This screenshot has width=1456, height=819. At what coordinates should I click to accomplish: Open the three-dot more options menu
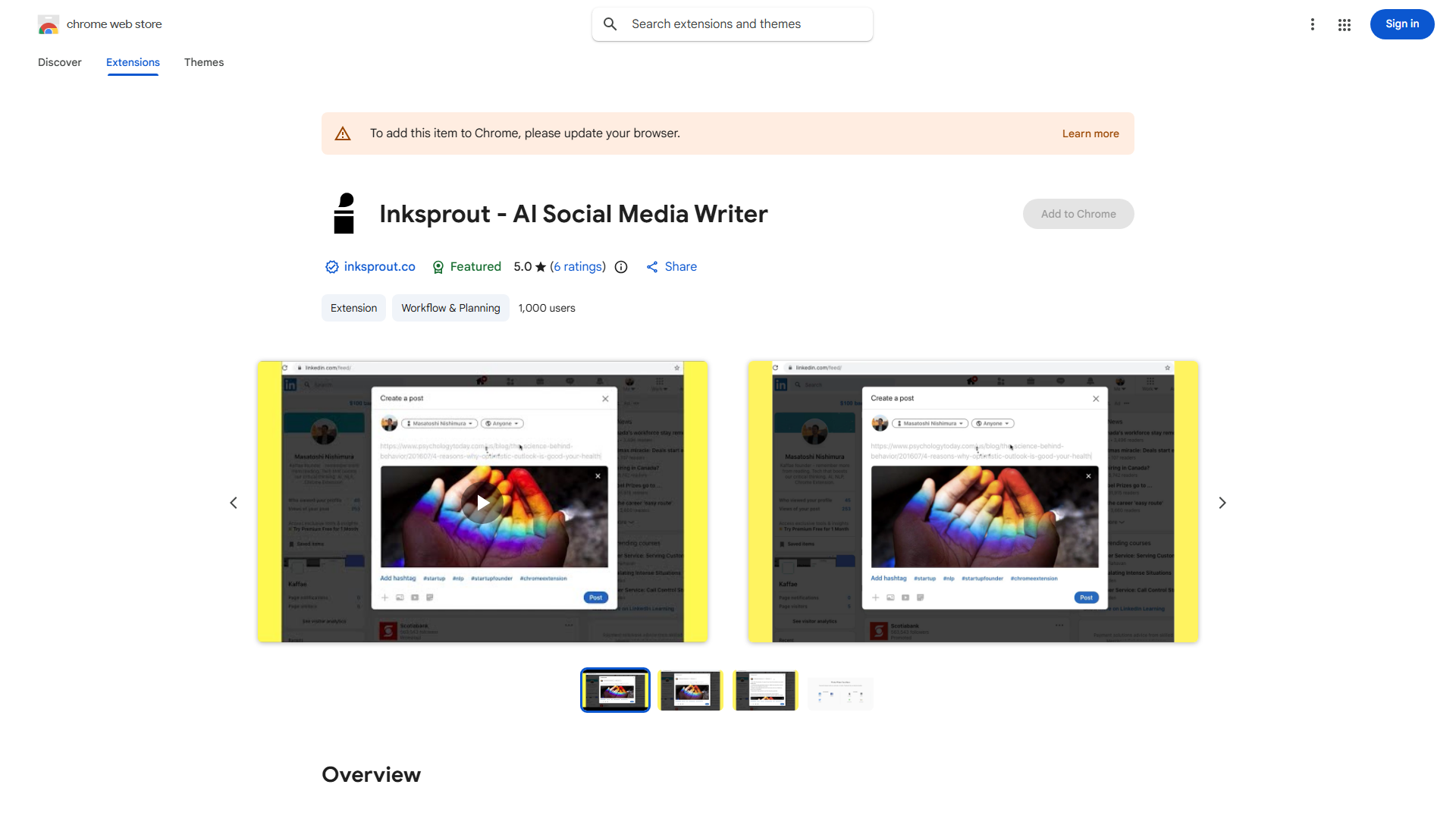click(x=1312, y=24)
